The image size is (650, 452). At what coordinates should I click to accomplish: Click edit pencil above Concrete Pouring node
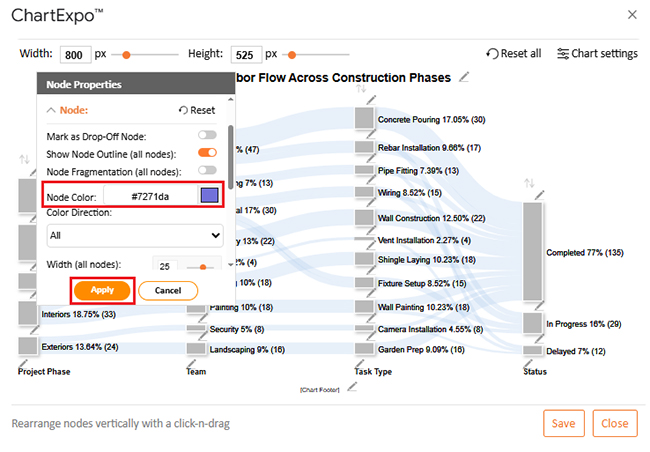[371, 100]
